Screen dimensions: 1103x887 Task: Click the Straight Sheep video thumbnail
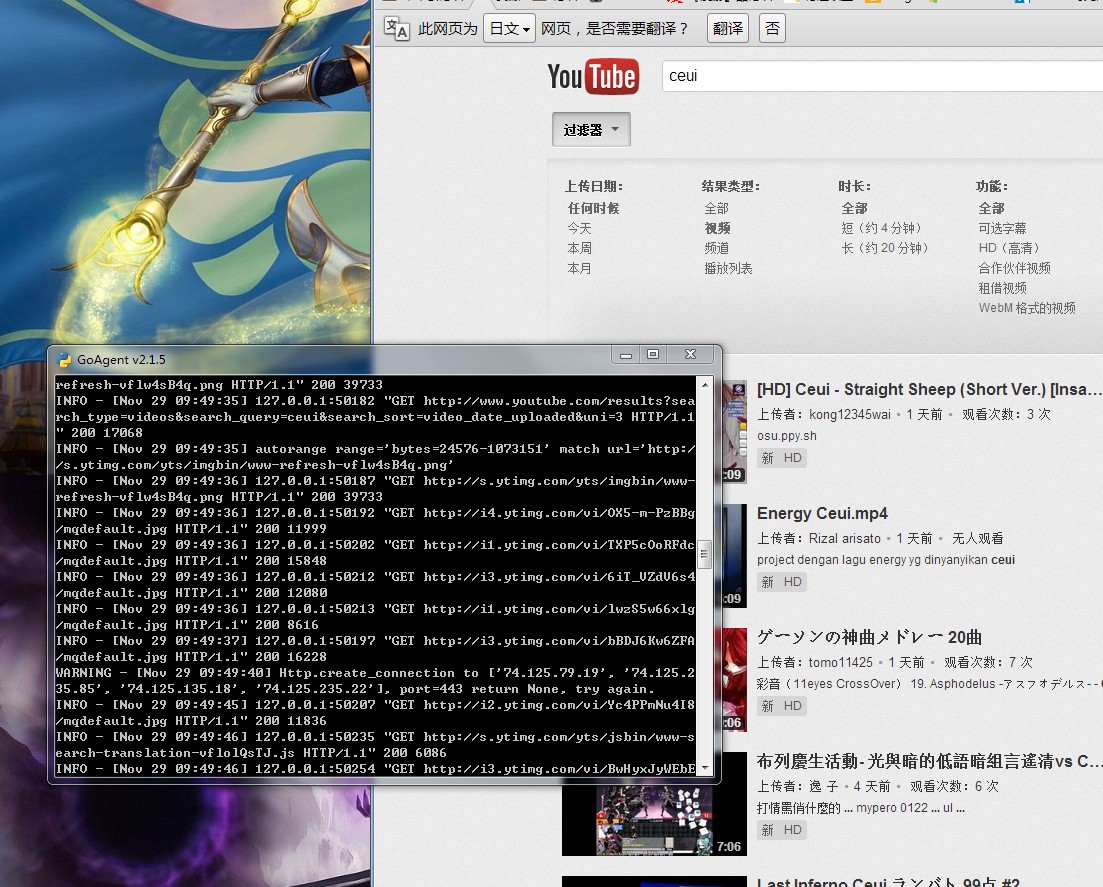pos(734,432)
